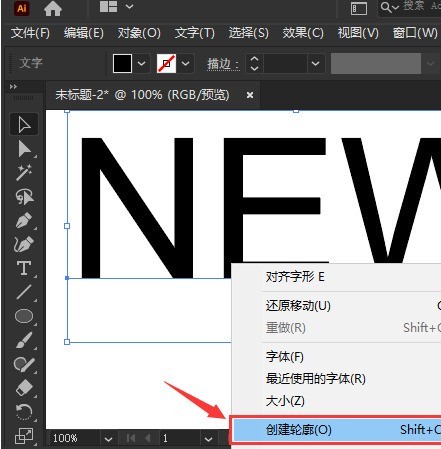The height and width of the screenshot is (449, 441).
Task: Open the 窗口(W) menu
Action: [x=415, y=33]
